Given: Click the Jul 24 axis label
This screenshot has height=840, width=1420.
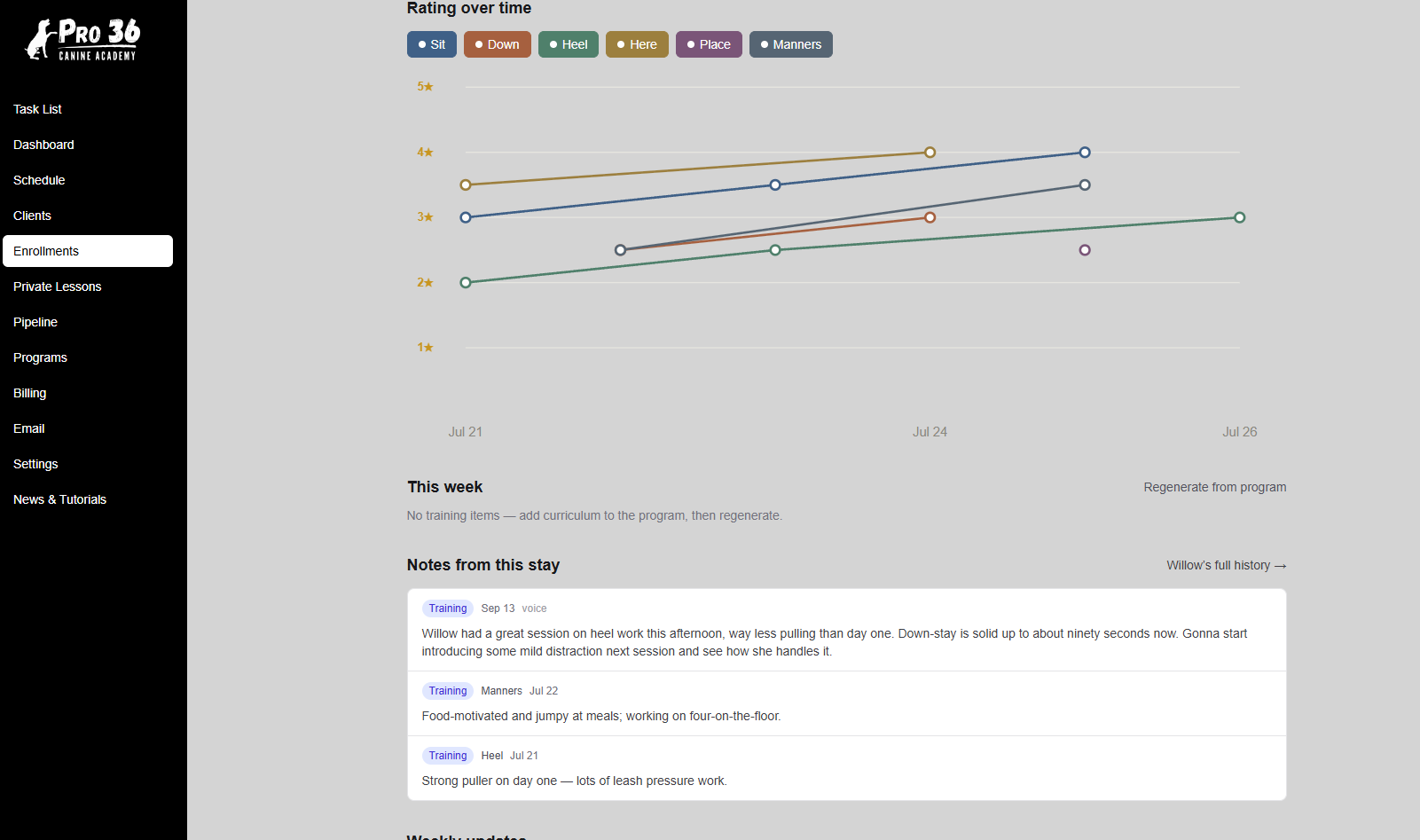Looking at the screenshot, I should pos(930,432).
